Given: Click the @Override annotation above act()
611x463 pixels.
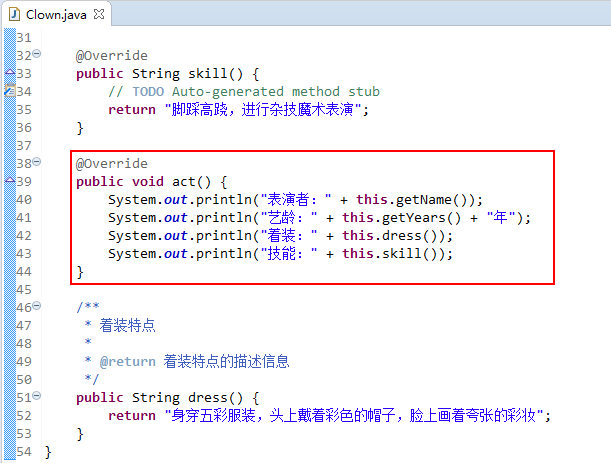Looking at the screenshot, I should [x=112, y=164].
